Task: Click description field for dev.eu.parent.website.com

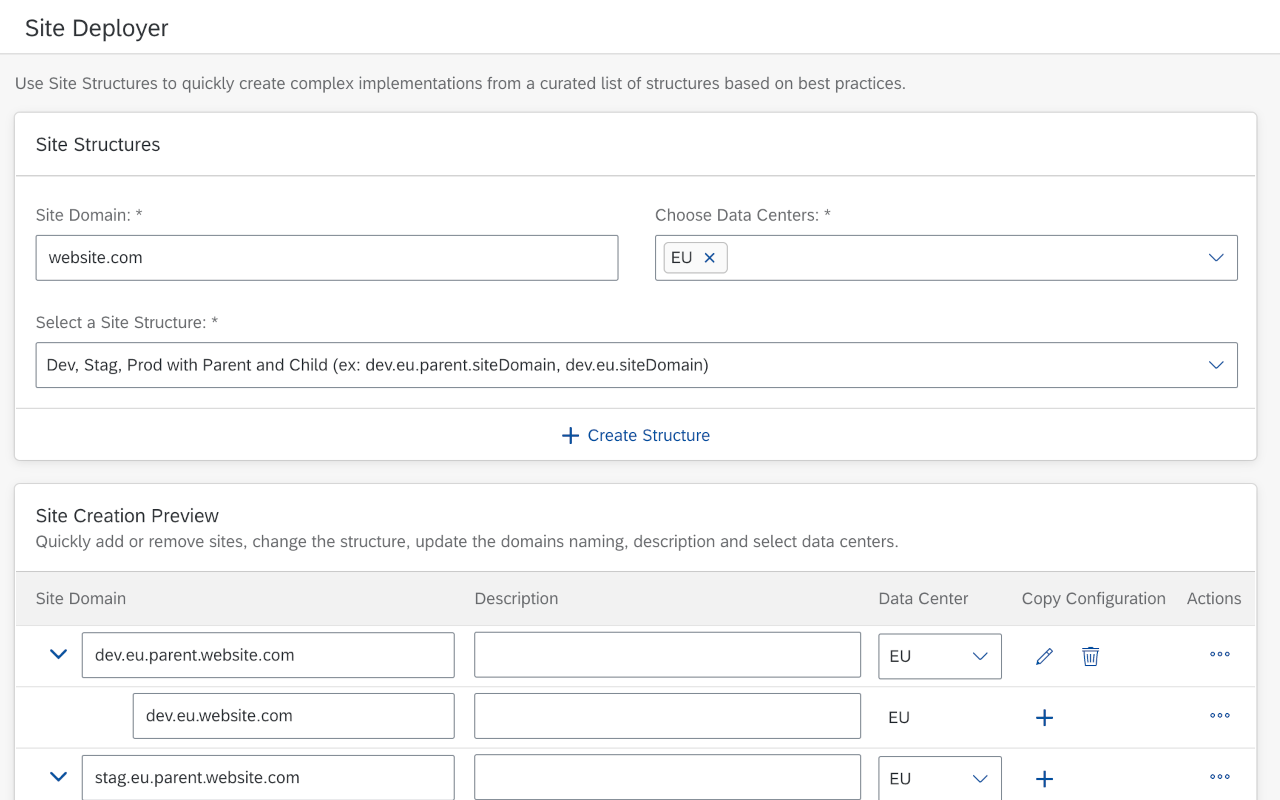Action: point(667,655)
